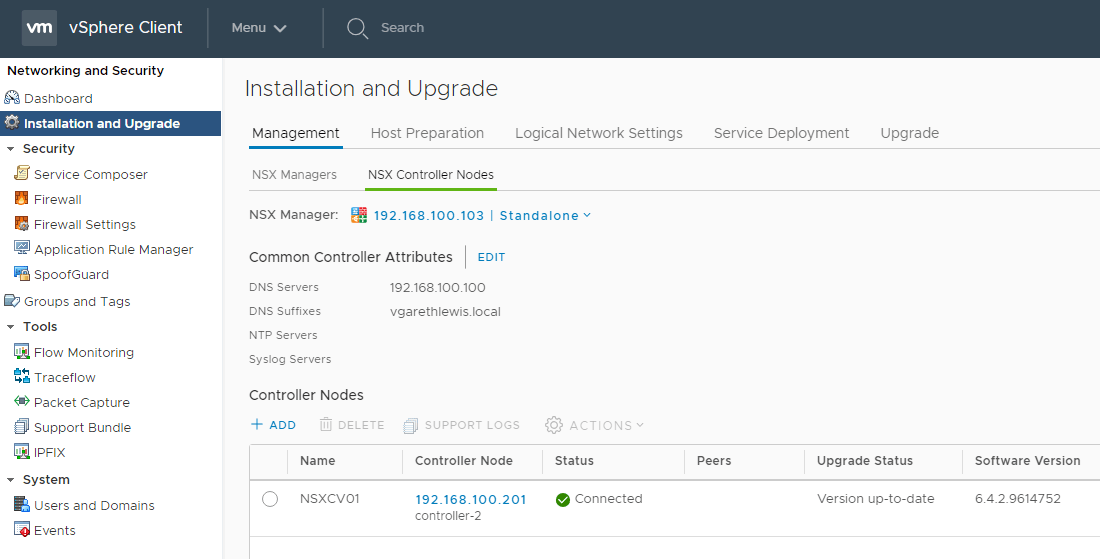Click the vgarethlewis.local DNS suffix value
Image resolution: width=1100 pixels, height=559 pixels.
445,311
